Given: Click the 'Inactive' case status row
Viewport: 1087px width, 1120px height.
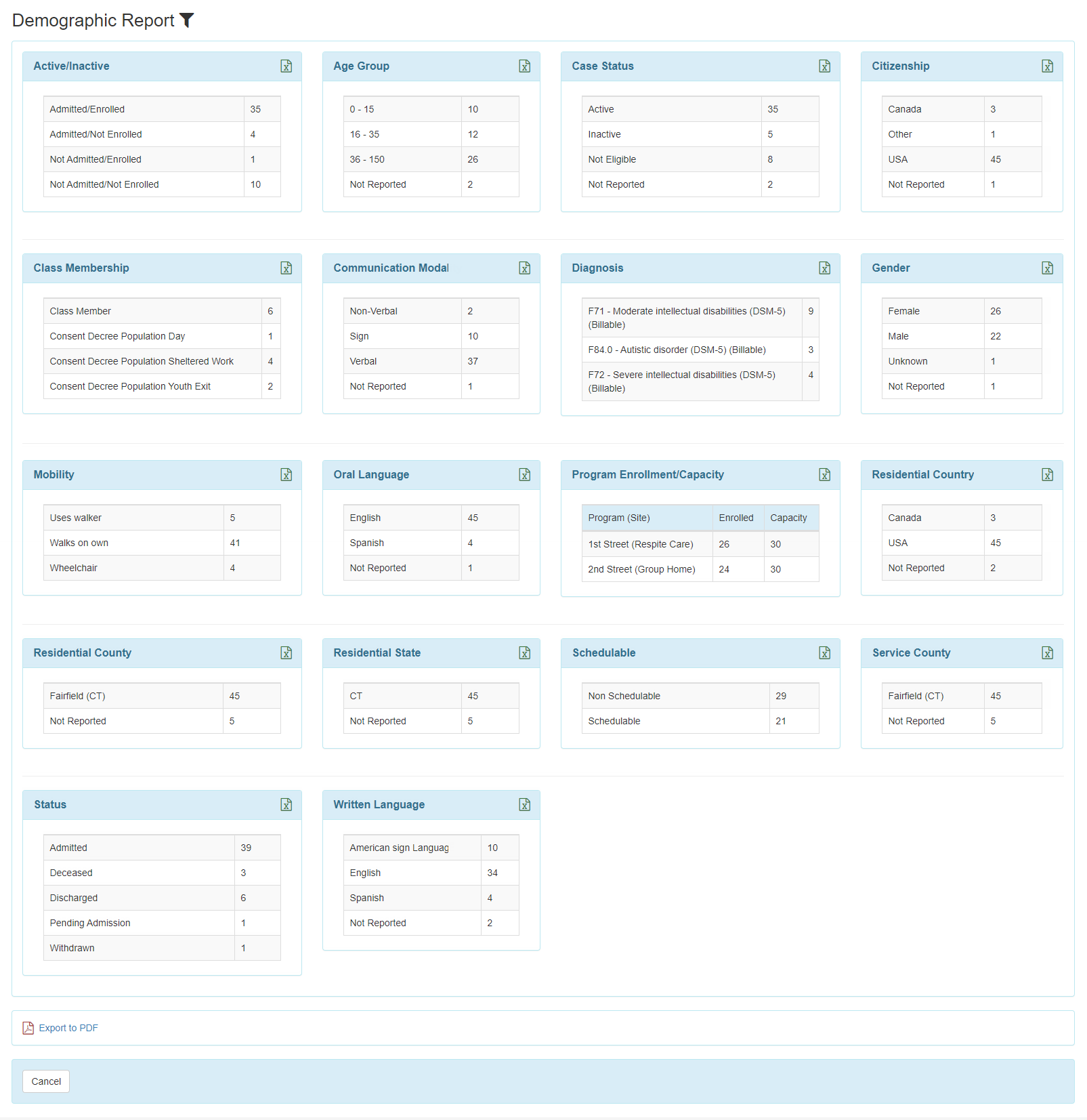Looking at the screenshot, I should [x=700, y=134].
